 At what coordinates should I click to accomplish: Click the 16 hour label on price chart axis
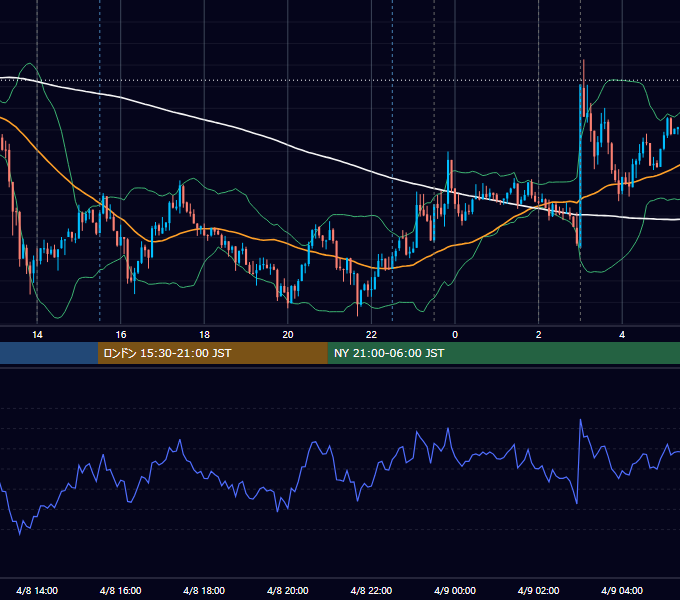[121, 335]
